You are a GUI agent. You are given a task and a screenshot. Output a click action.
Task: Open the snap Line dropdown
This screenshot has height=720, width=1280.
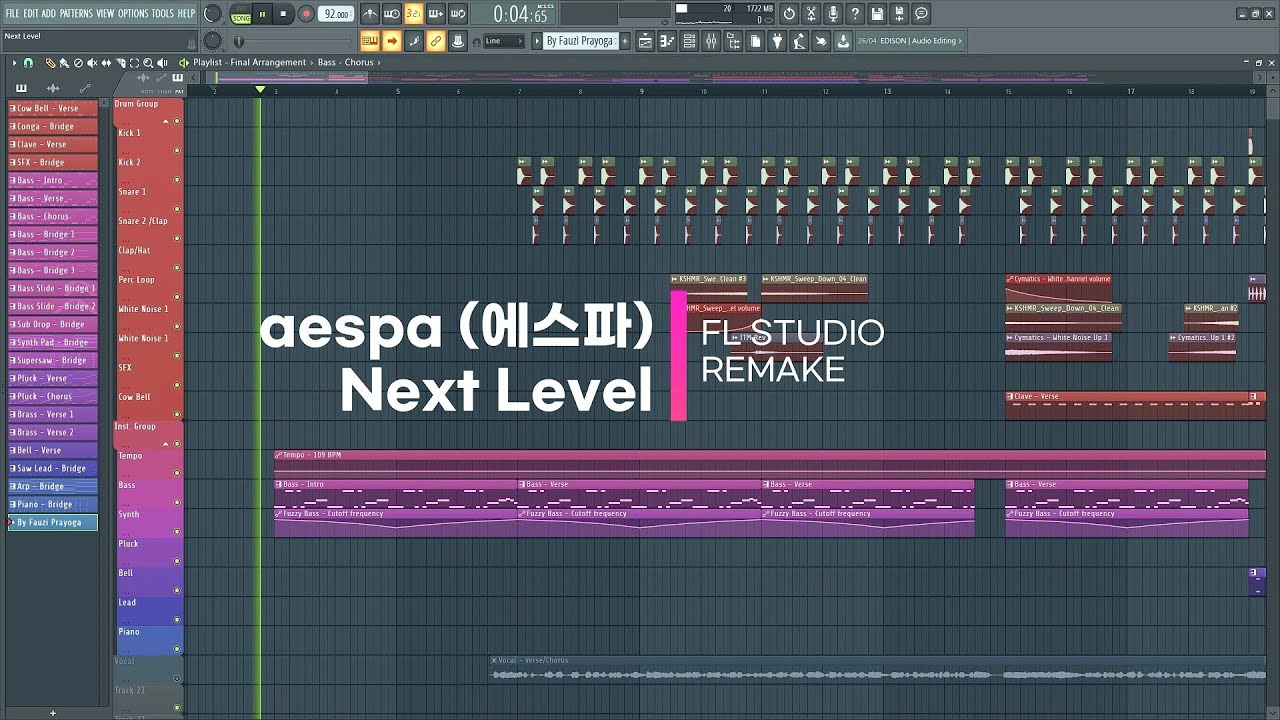pyautogui.click(x=503, y=41)
